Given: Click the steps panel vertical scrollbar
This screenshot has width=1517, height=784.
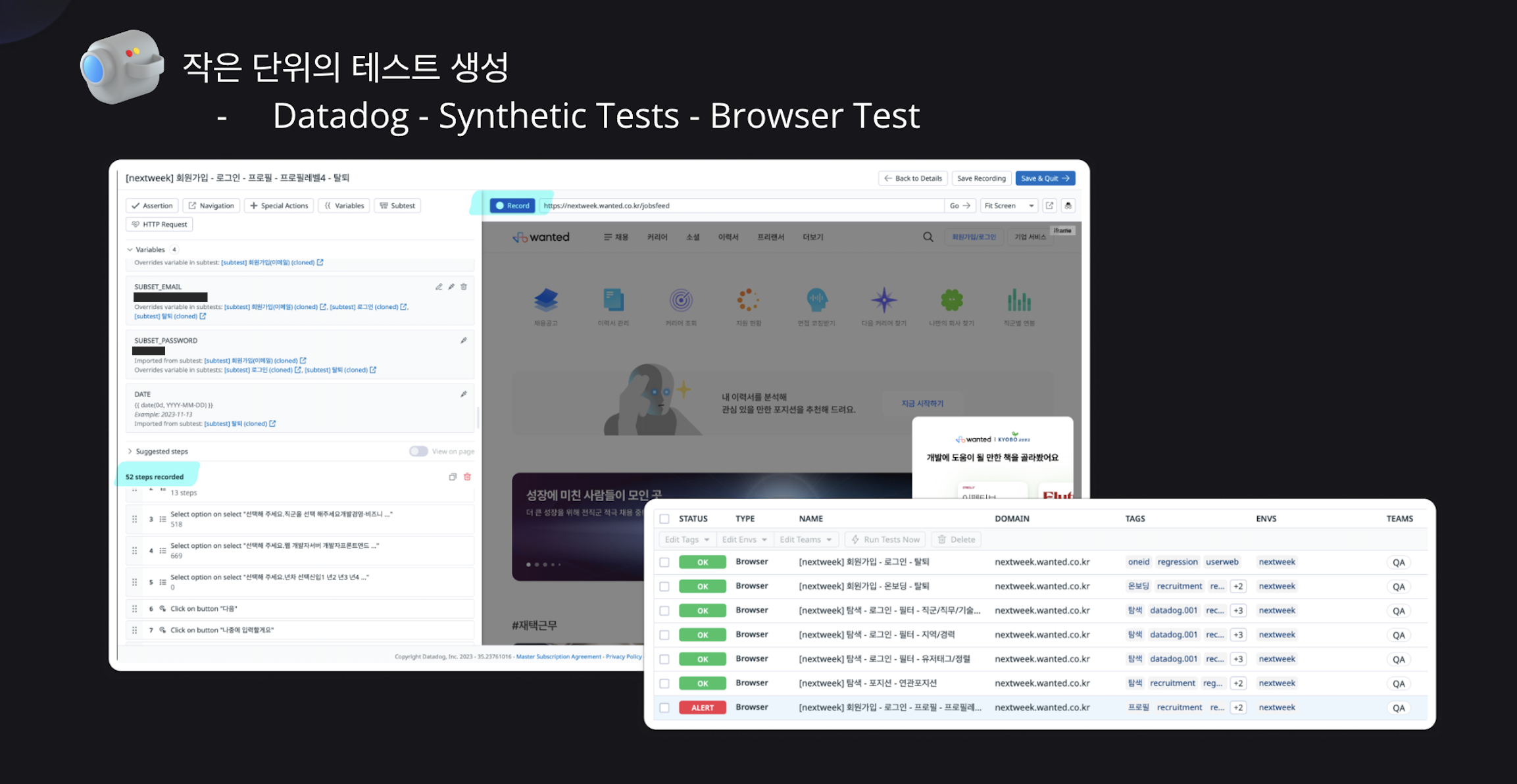Looking at the screenshot, I should tap(478, 418).
